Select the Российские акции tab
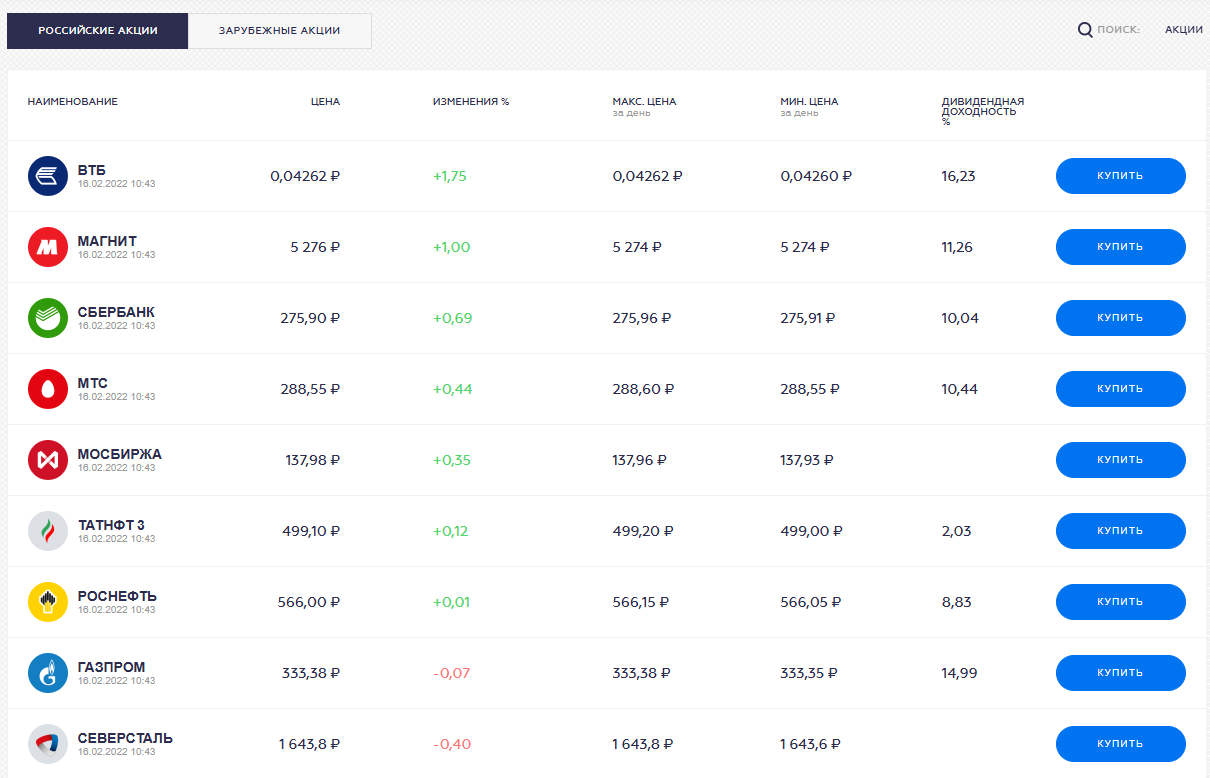Viewport: 1210px width, 778px height. [x=98, y=31]
